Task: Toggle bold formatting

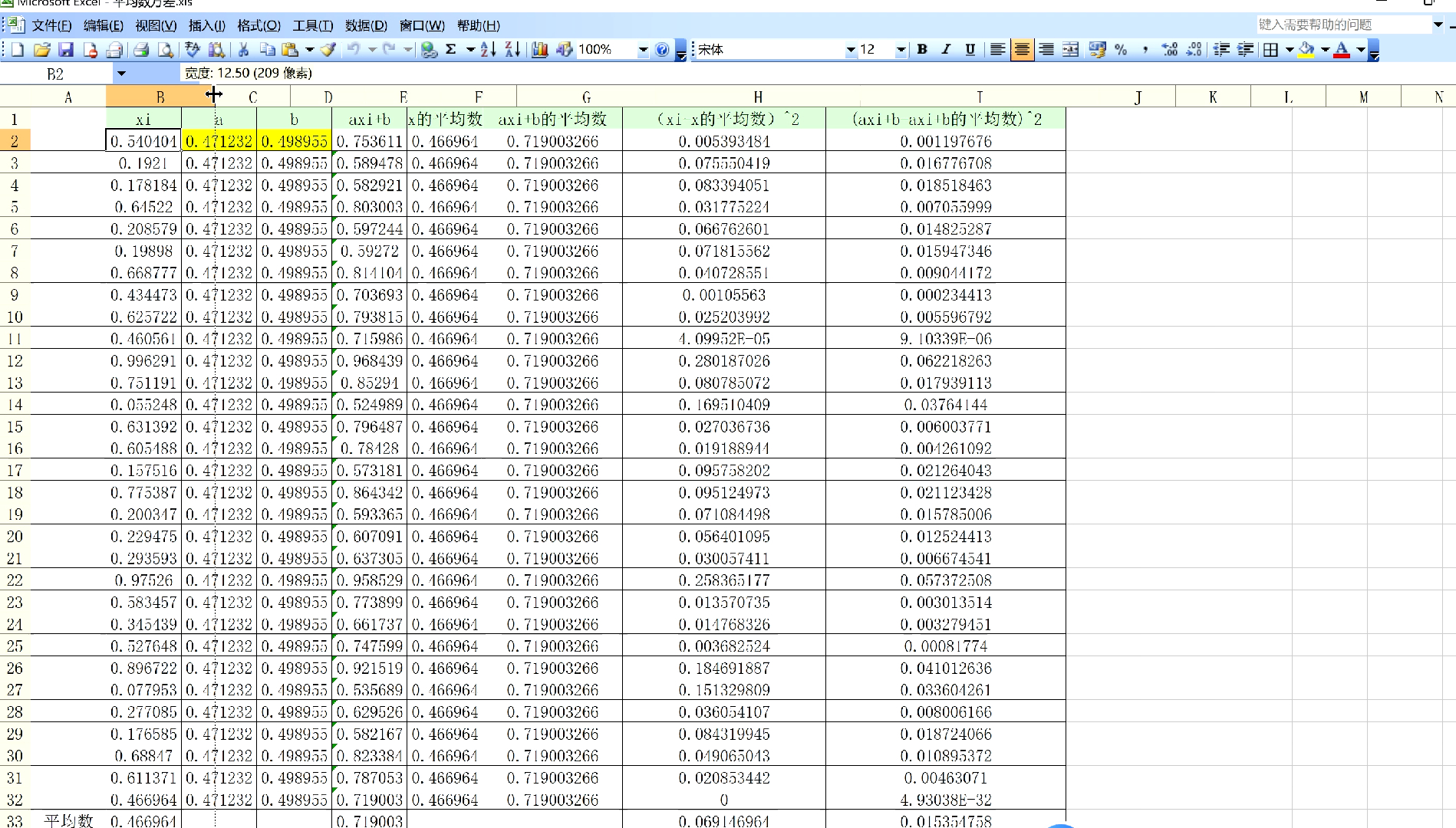Action: coord(922,50)
